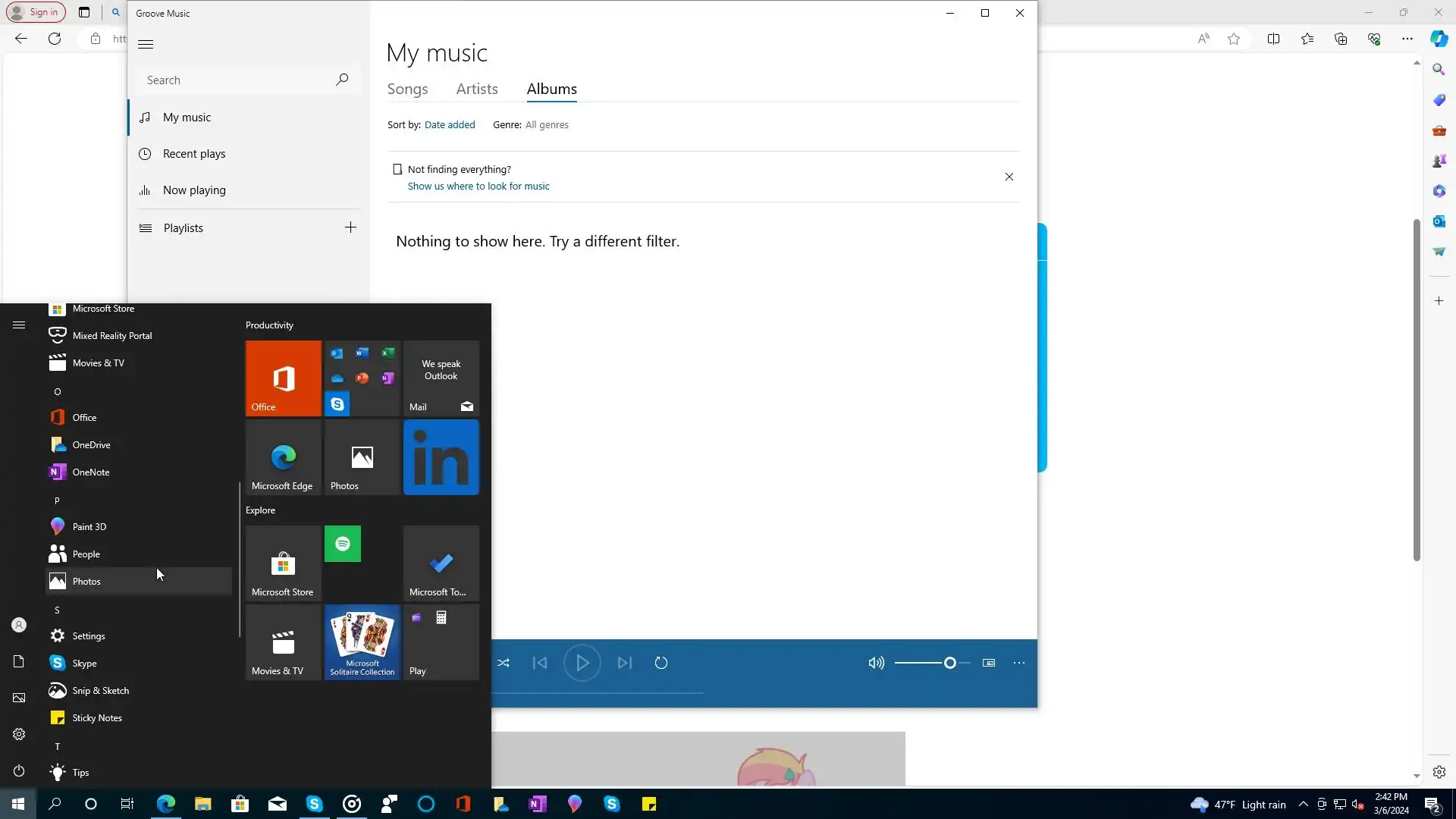Open Genre All genres dropdown
This screenshot has width=1456, height=819.
click(546, 125)
